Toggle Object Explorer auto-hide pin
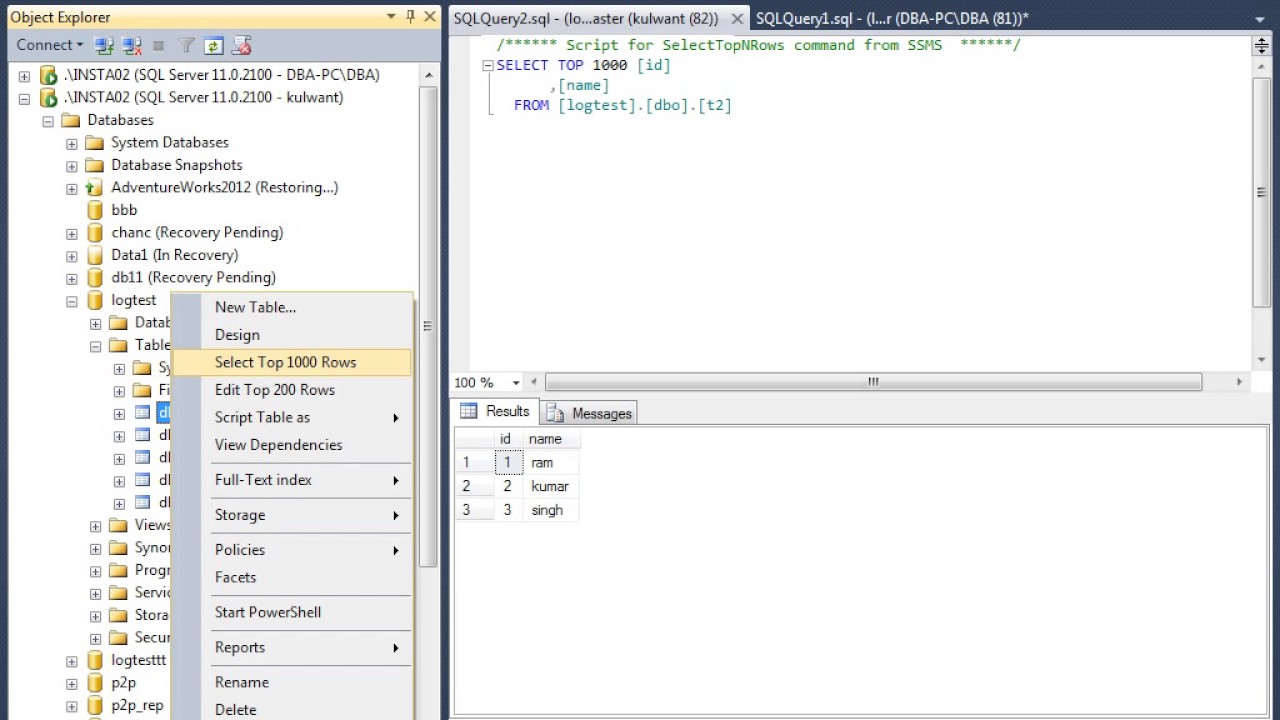Viewport: 1280px width, 720px height. pos(411,16)
